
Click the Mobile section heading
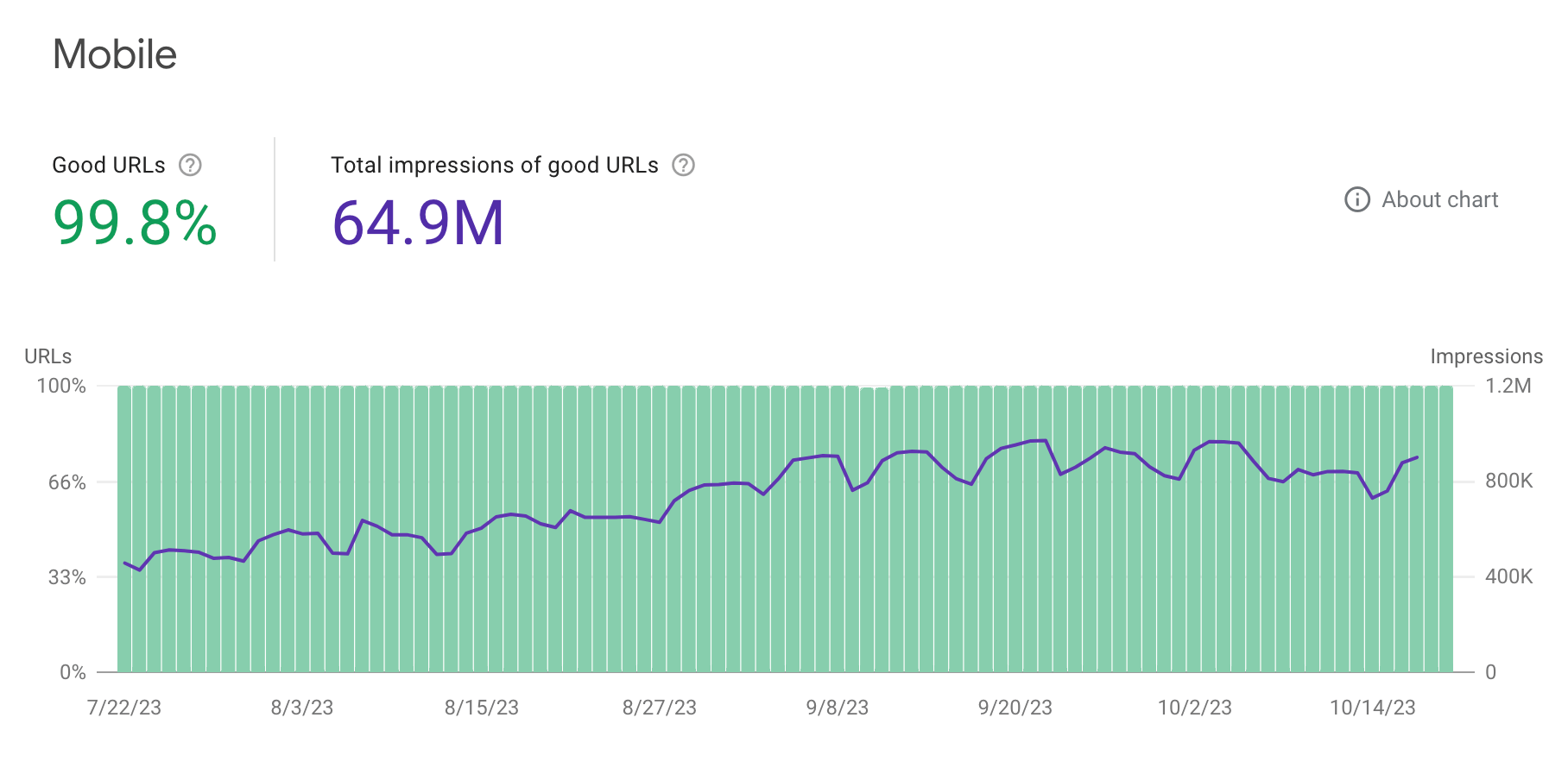pos(115,54)
